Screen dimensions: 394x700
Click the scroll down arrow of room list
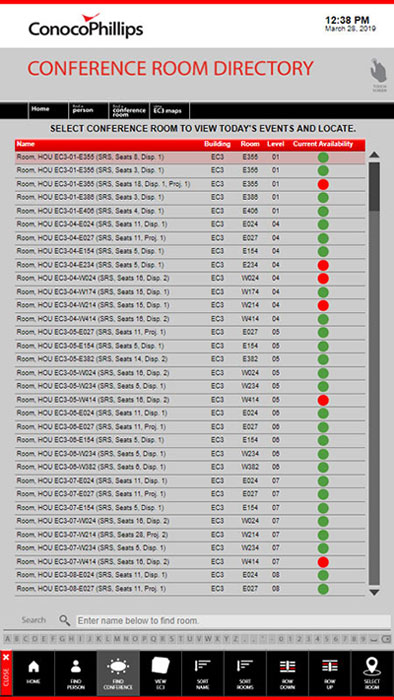click(x=374, y=592)
